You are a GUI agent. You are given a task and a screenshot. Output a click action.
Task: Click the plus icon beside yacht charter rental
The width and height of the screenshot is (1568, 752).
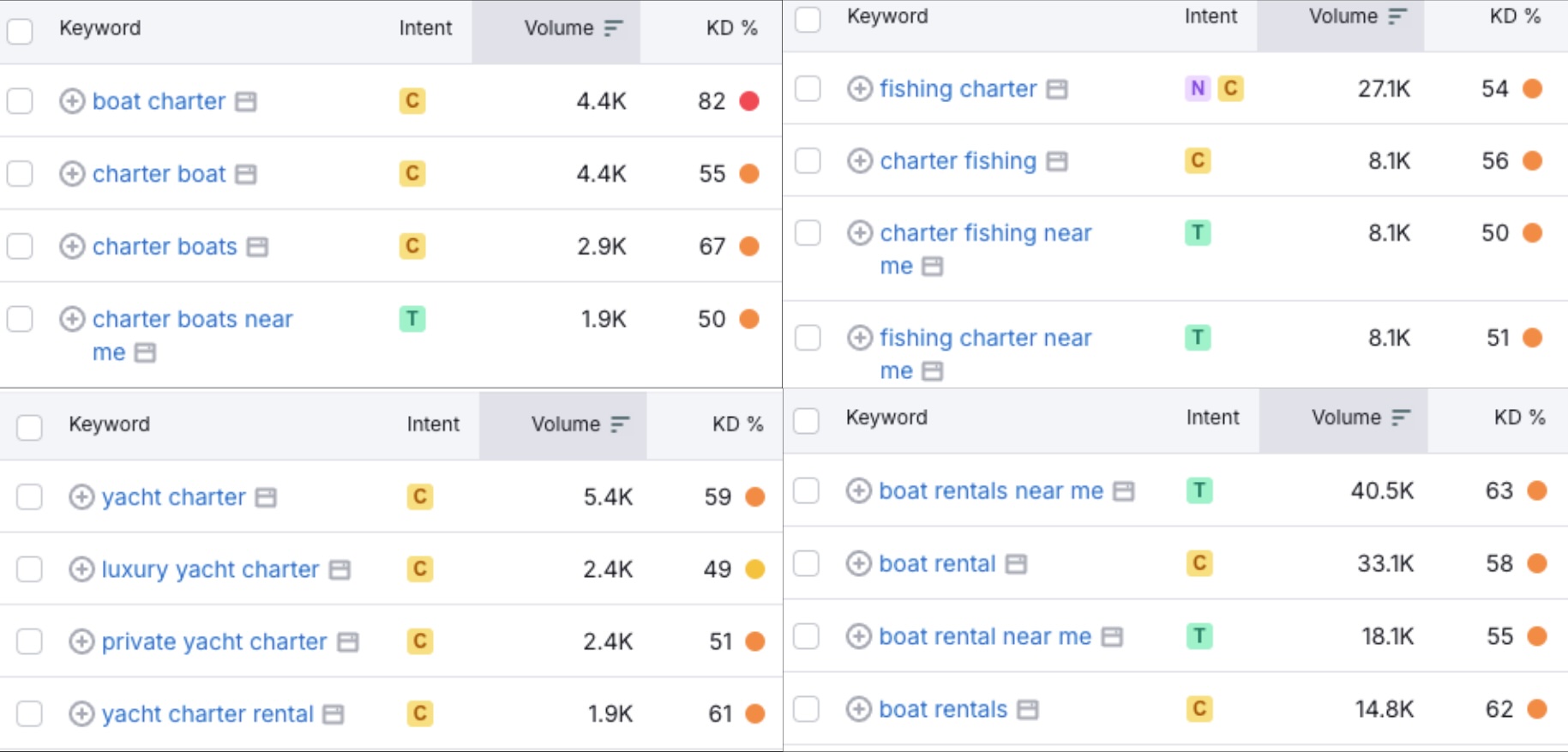(81, 713)
